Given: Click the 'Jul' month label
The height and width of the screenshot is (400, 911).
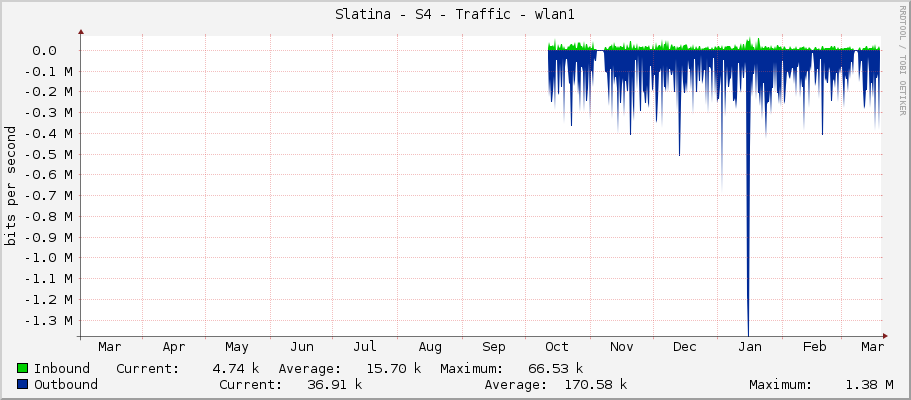Looking at the screenshot, I should (364, 347).
